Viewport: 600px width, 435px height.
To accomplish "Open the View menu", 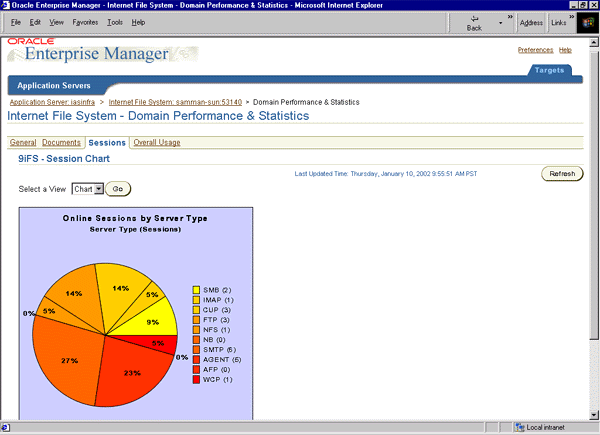I will click(x=56, y=23).
